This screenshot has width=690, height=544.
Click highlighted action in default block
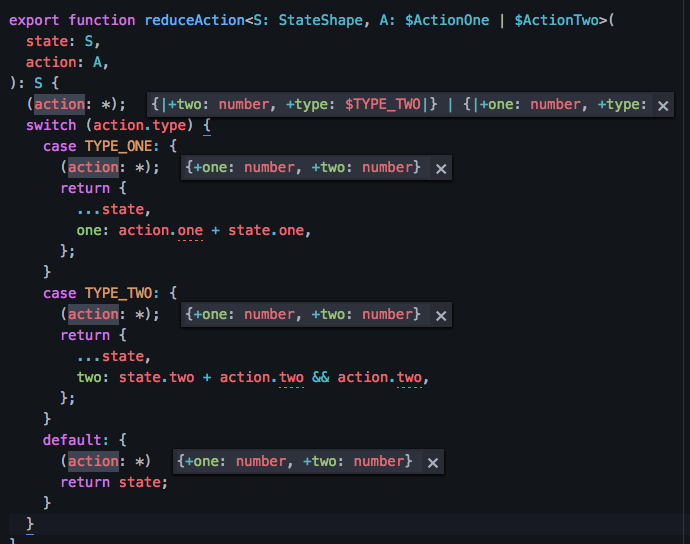[x=93, y=461]
